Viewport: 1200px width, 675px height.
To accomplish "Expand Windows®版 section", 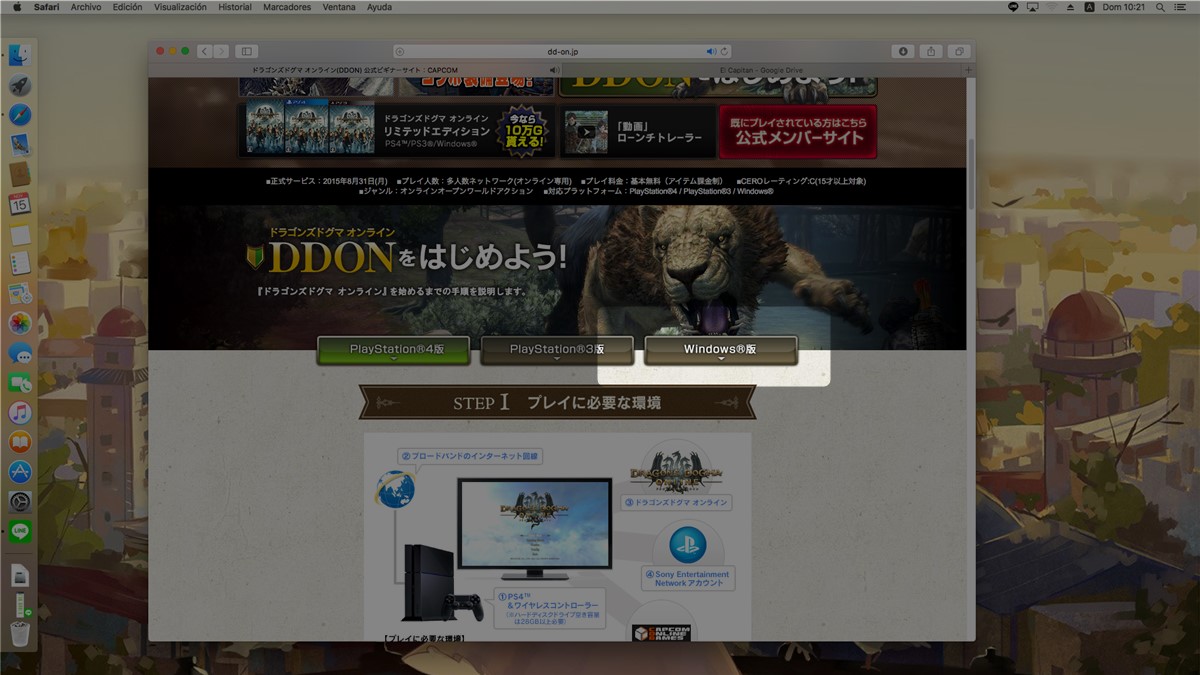I will [721, 351].
